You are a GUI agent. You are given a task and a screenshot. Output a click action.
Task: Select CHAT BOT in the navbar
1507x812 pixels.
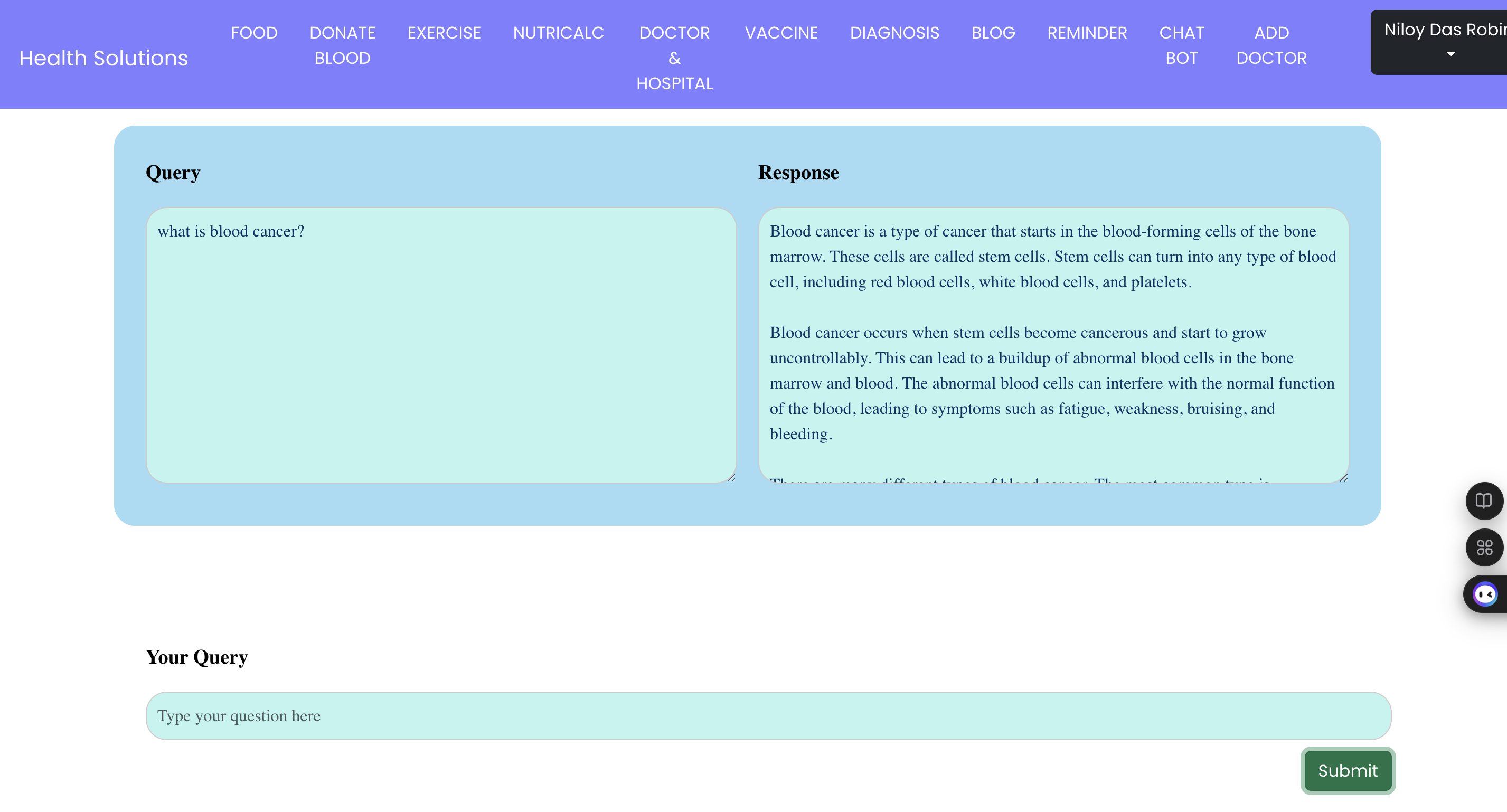(x=1181, y=45)
